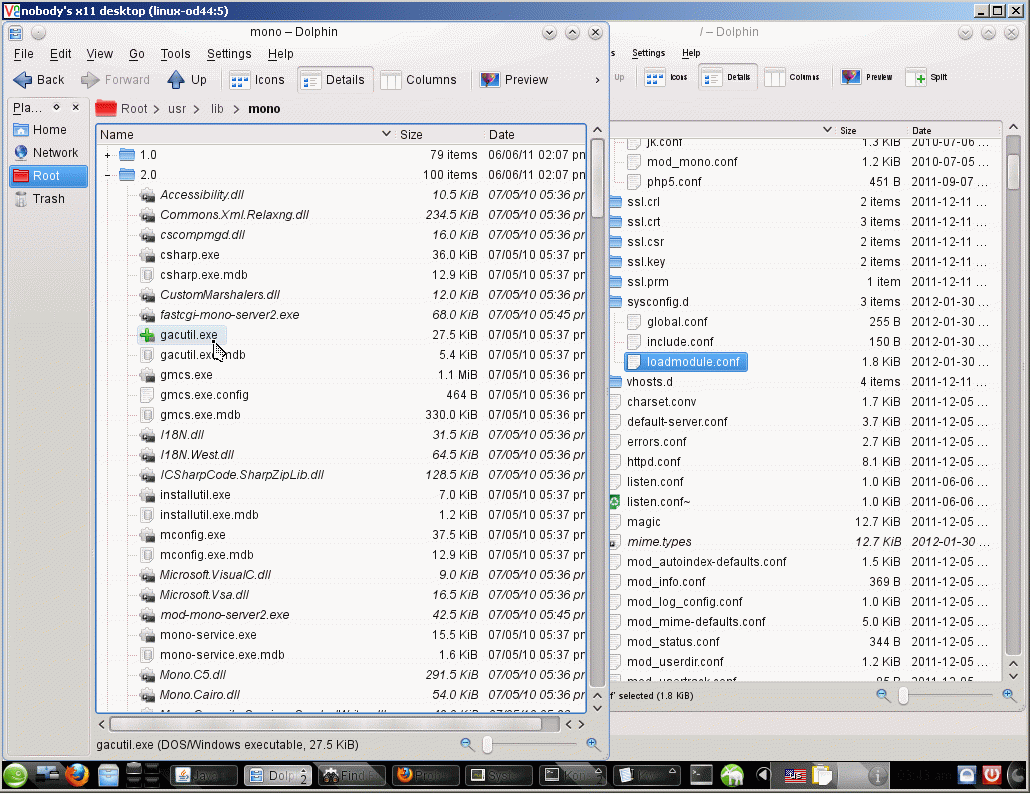This screenshot has height=794, width=1030.
Task: Select loadmodule.conf in background window
Action: point(686,362)
